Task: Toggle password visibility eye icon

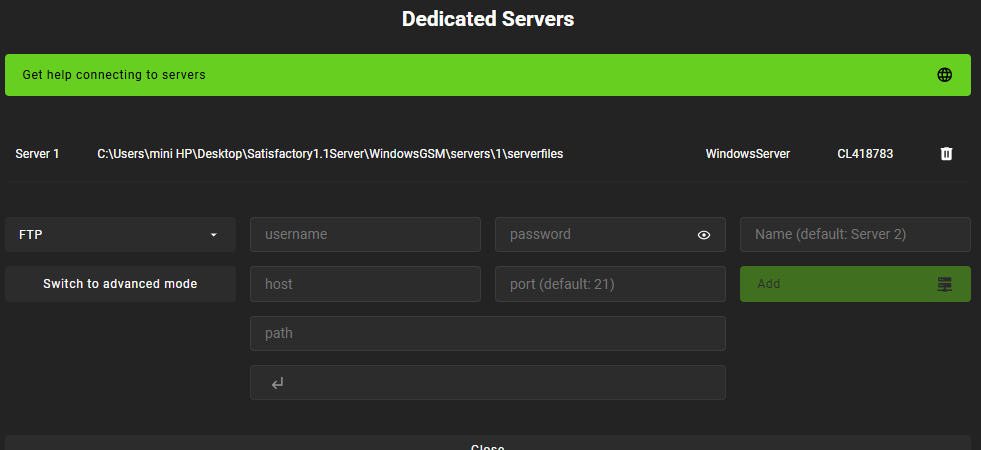Action: tap(704, 235)
